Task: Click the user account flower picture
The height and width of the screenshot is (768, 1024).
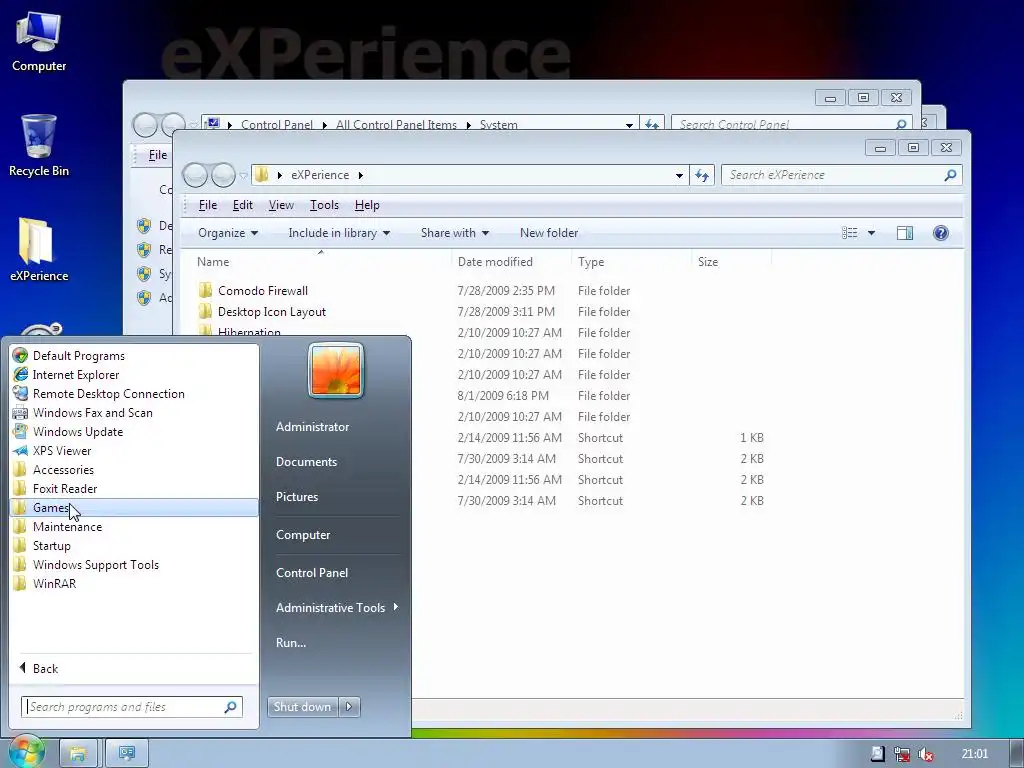Action: (x=336, y=371)
